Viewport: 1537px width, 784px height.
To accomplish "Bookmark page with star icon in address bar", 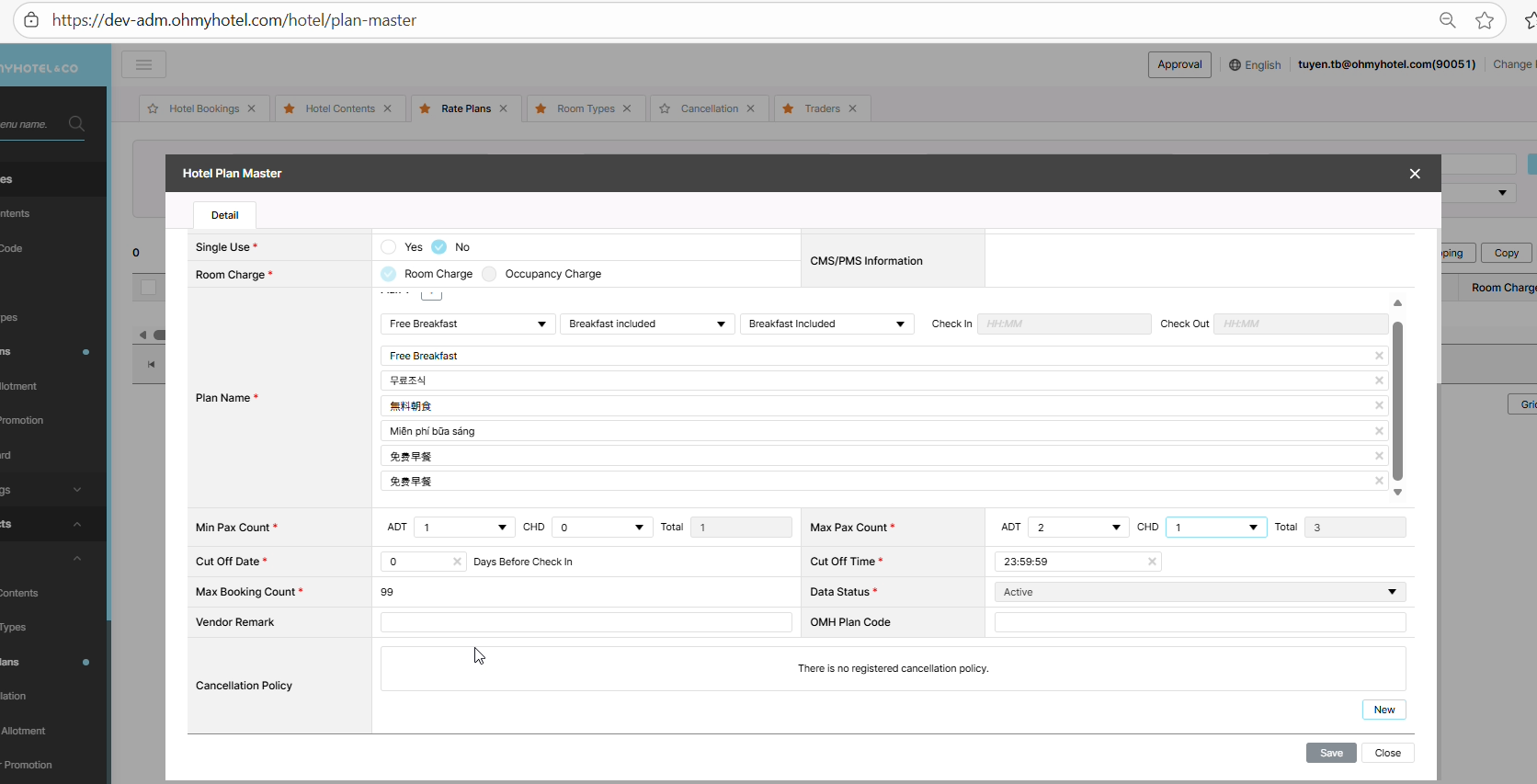I will pyautogui.click(x=1485, y=20).
